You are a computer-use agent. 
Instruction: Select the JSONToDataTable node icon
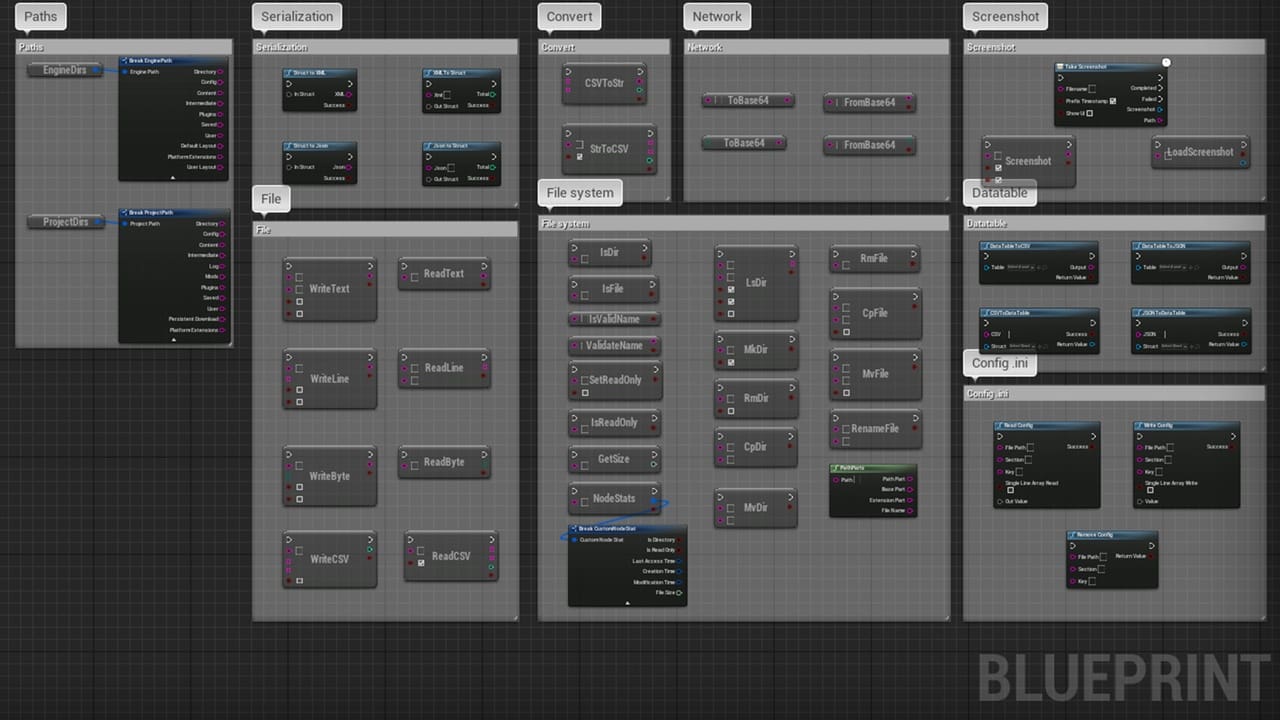pos(1138,313)
